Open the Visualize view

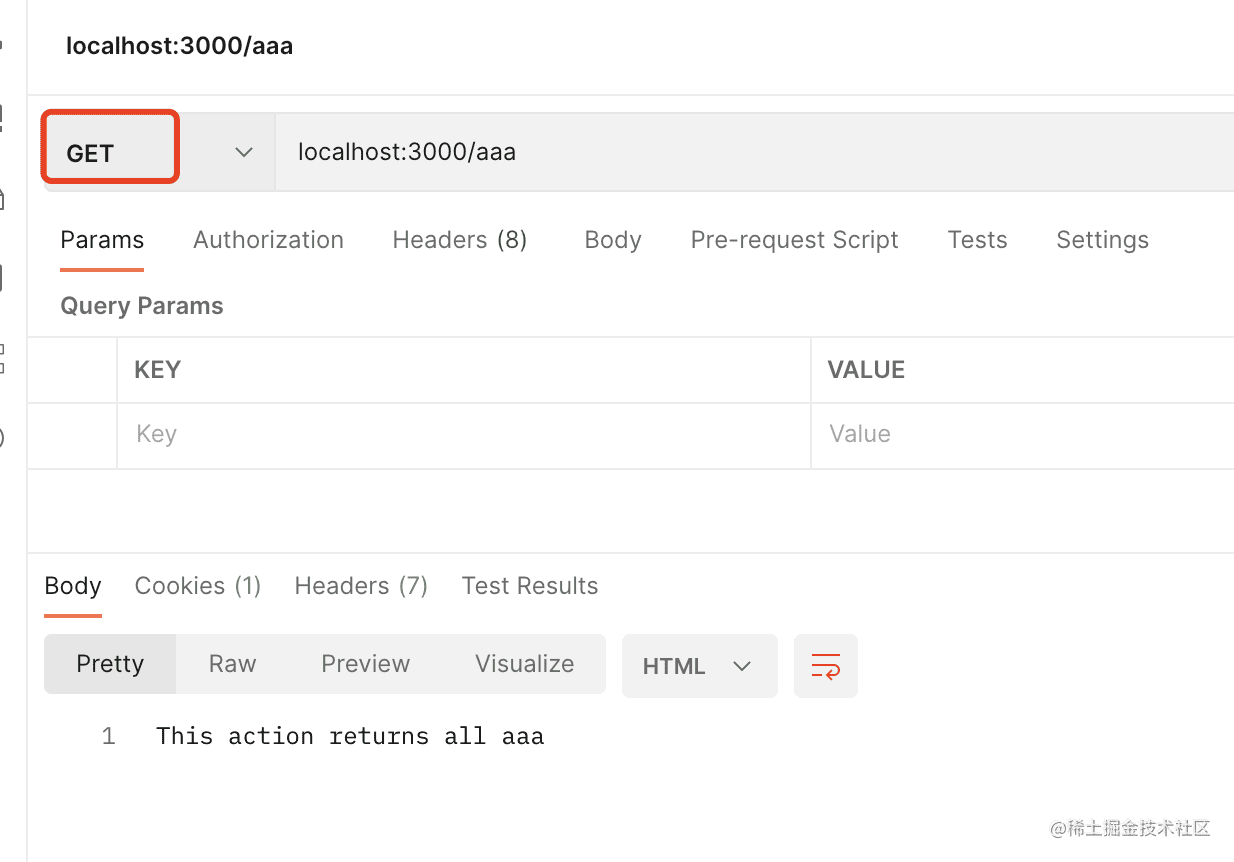pyautogui.click(x=524, y=664)
